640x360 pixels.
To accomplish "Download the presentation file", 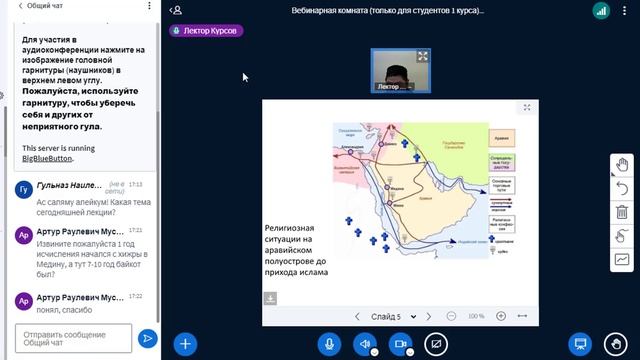I will [x=270, y=298].
